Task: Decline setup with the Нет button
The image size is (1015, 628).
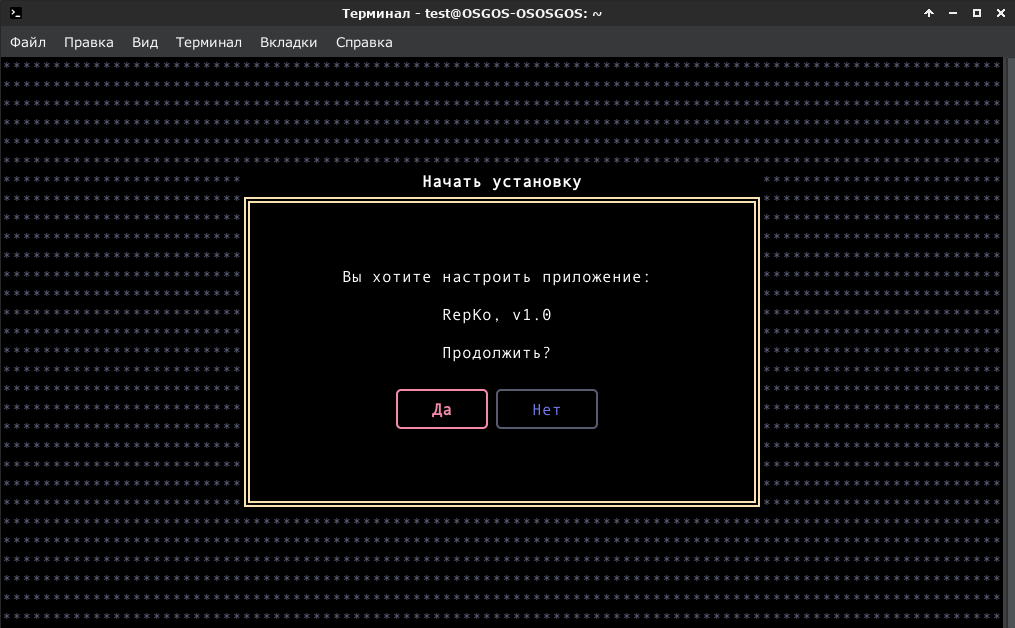Action: pyautogui.click(x=546, y=409)
